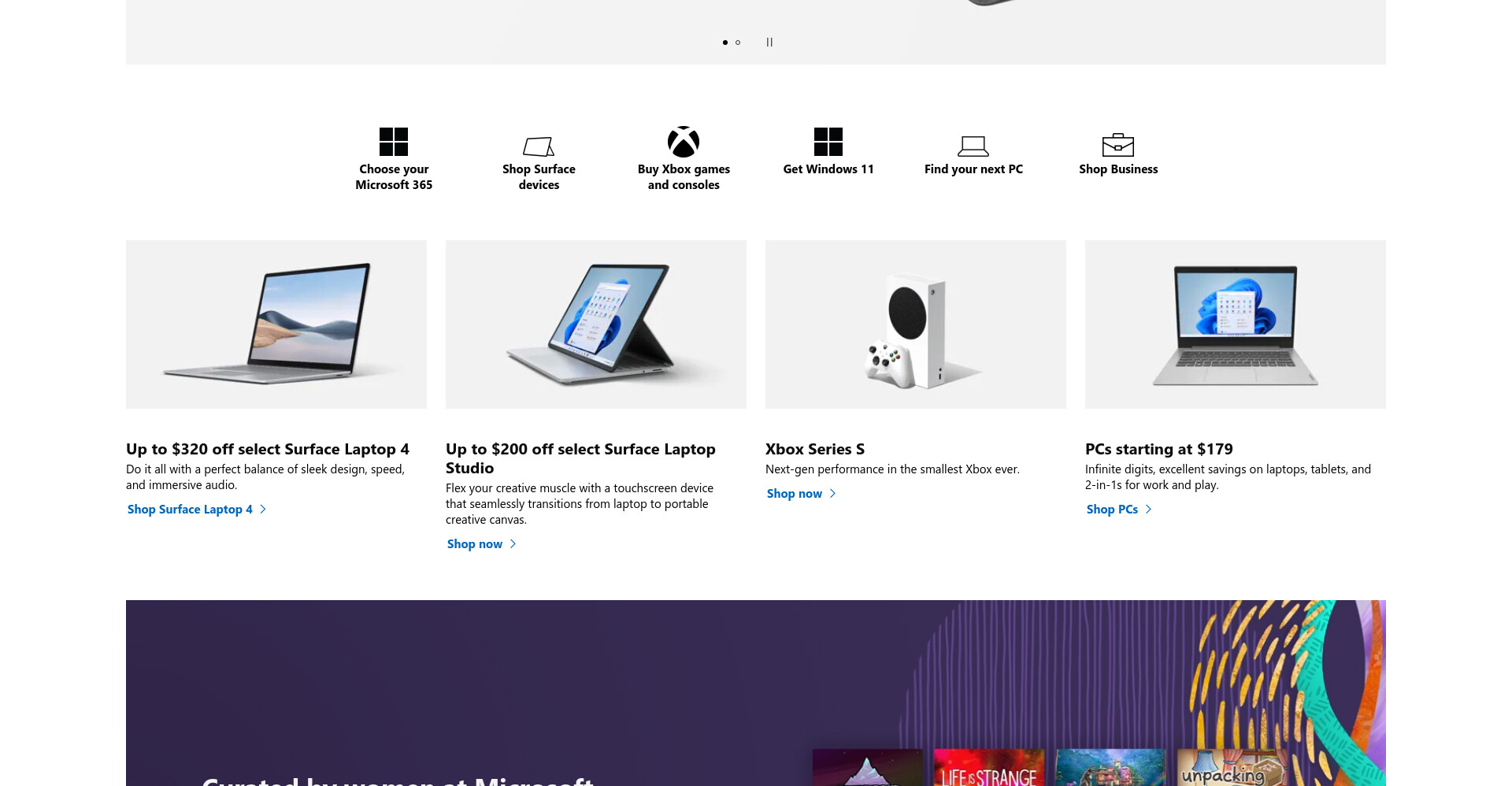
Task: Open the Life is Strange game tile
Action: coord(989,767)
